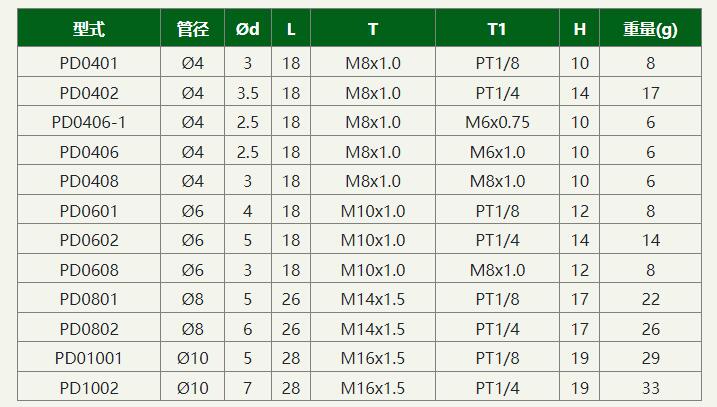Select the PD0402 model cell
This screenshot has width=717, height=407.
(89, 93)
